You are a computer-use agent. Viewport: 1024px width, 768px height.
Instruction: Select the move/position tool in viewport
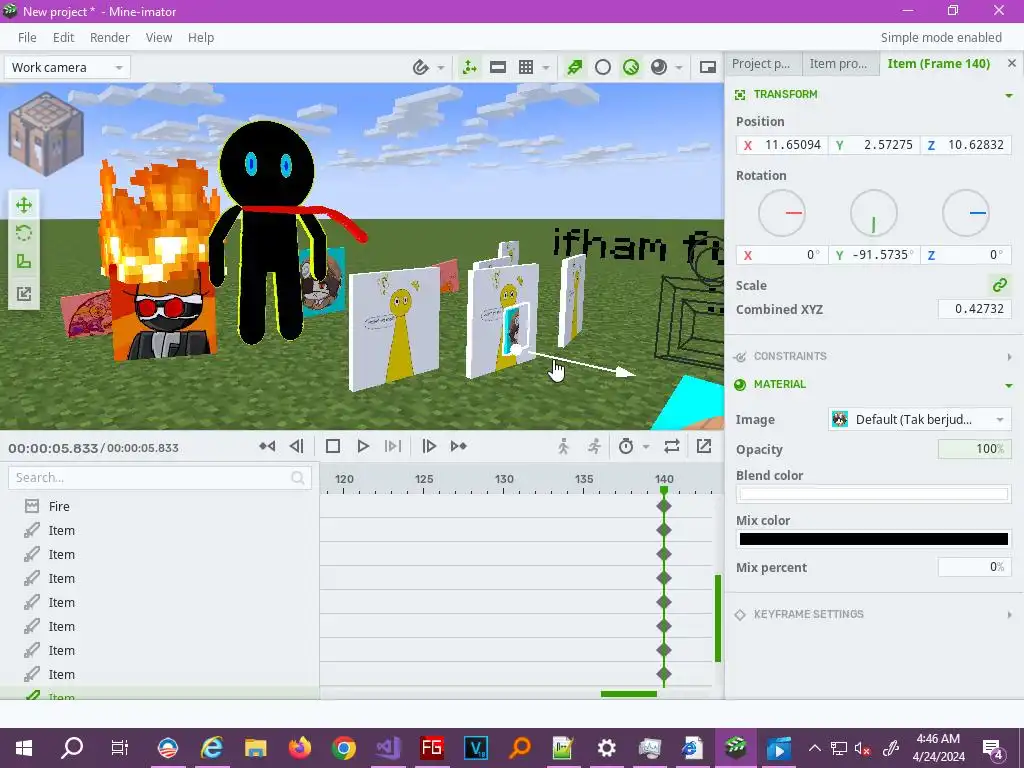[24, 205]
